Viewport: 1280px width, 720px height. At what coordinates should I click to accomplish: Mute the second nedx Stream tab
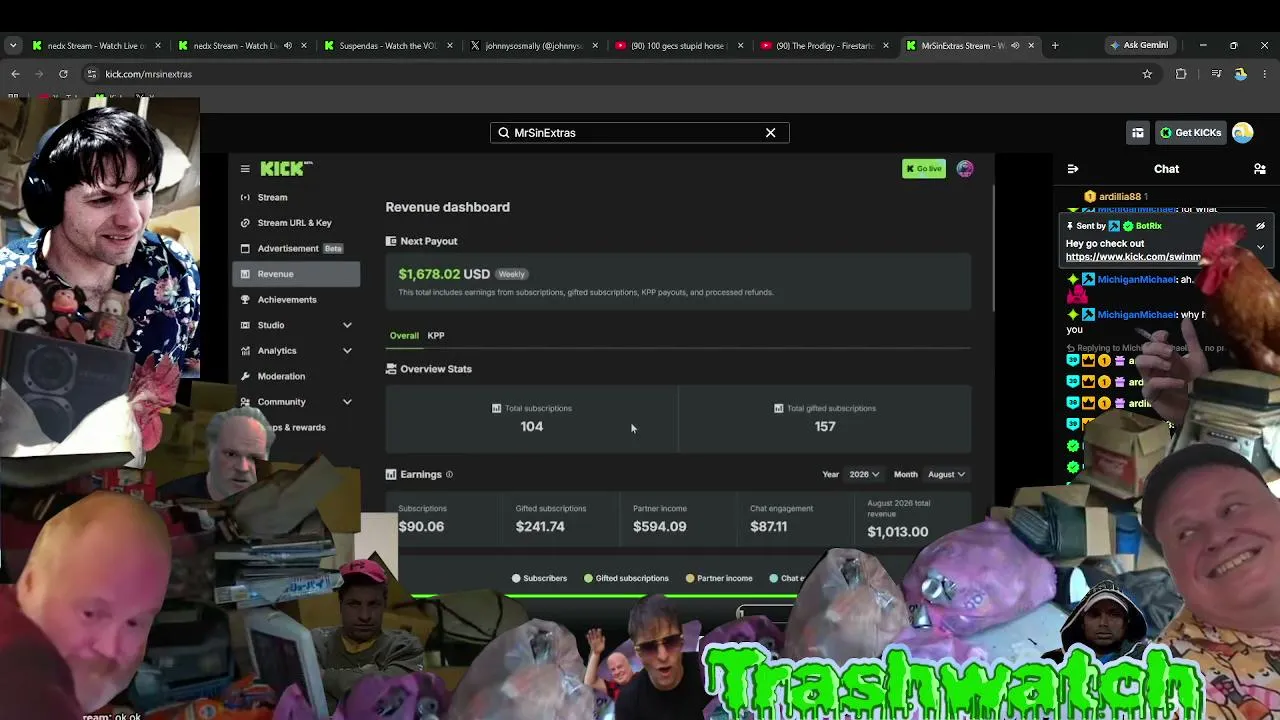click(288, 45)
